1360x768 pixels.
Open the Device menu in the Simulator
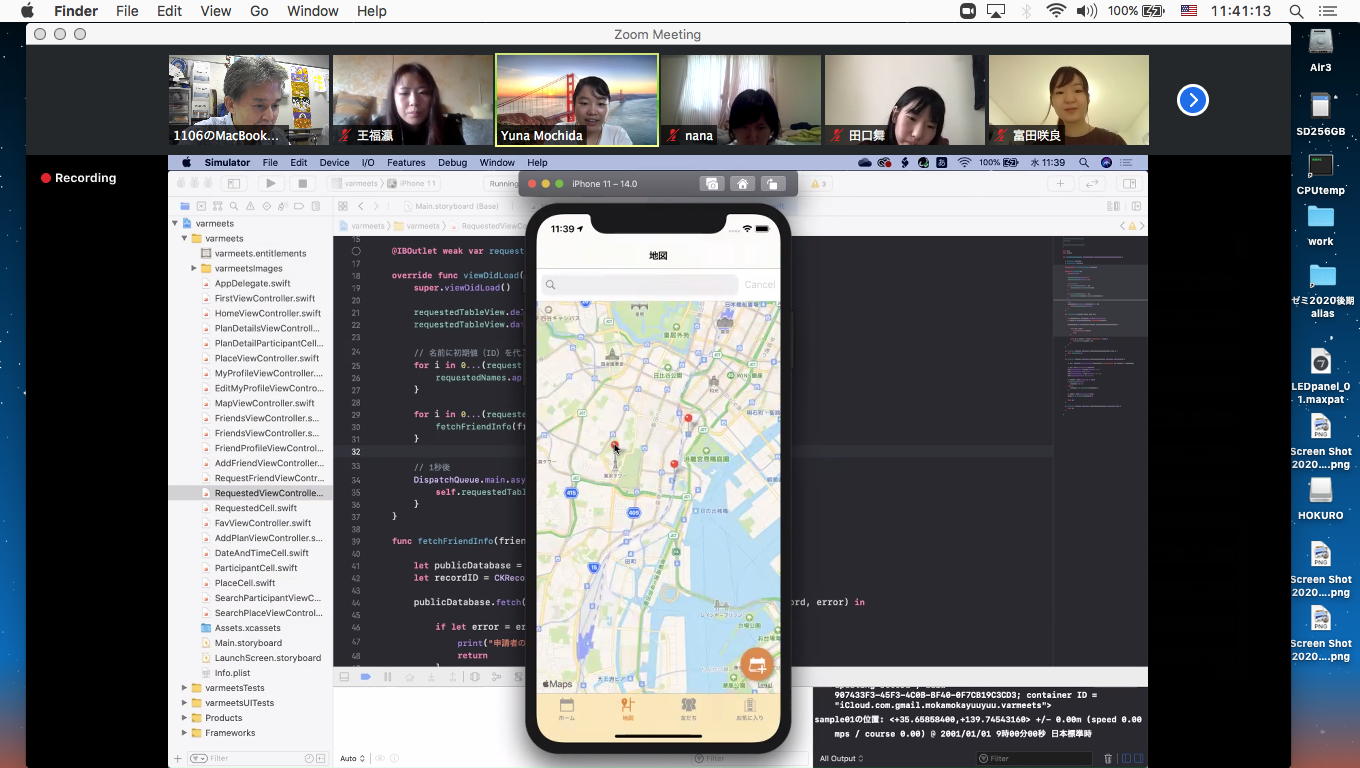coord(334,163)
